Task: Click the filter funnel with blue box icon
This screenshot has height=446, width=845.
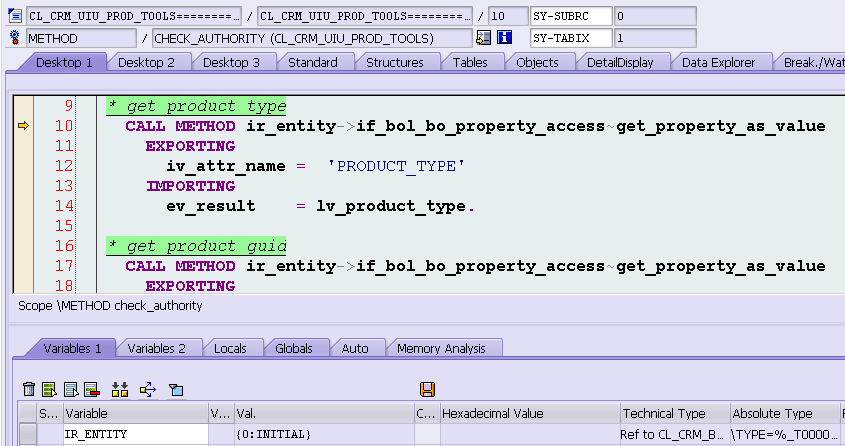Action: [176, 389]
